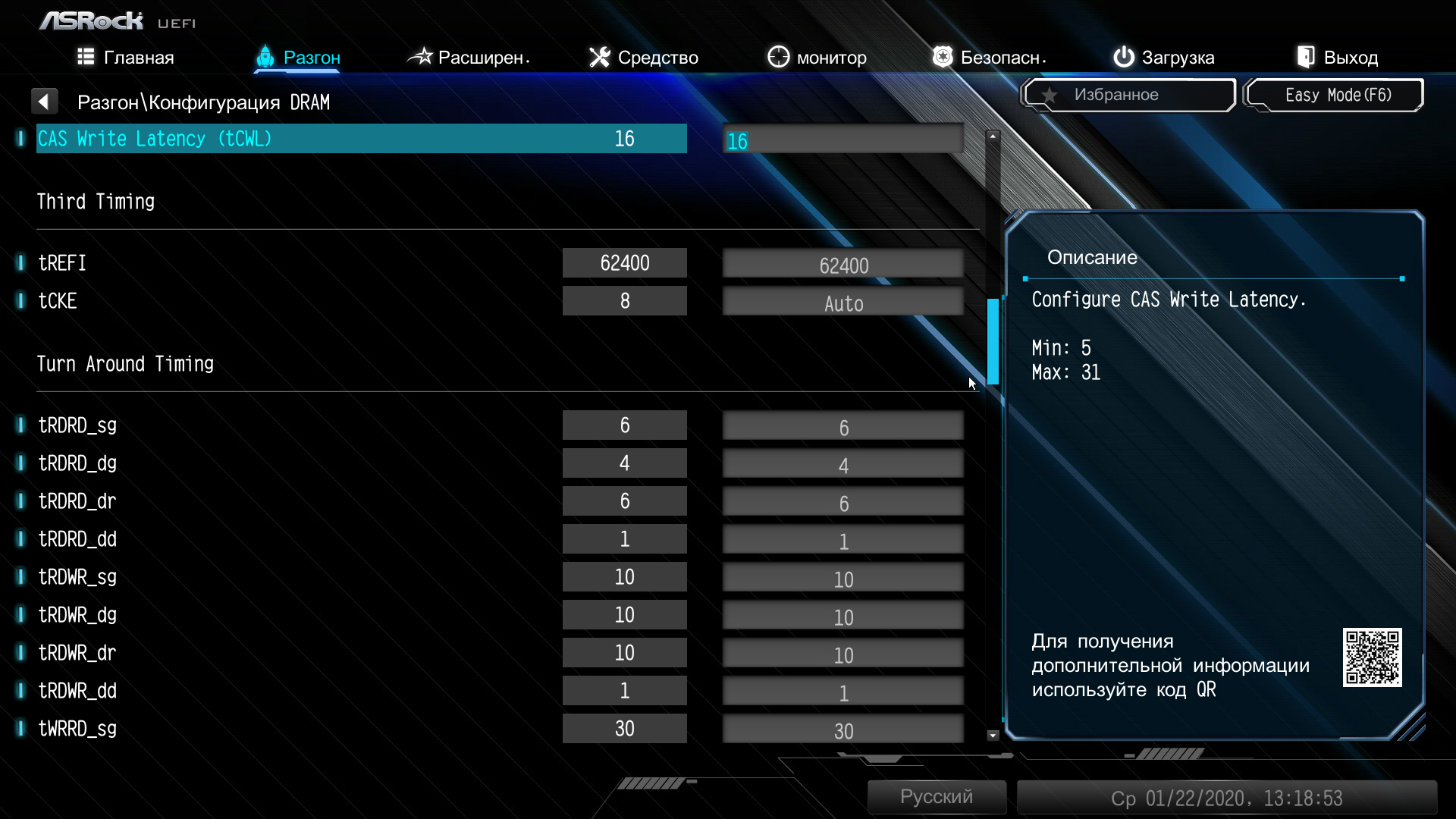Switch to Easy Mode (F6)
The width and height of the screenshot is (1456, 819).
[x=1336, y=95]
